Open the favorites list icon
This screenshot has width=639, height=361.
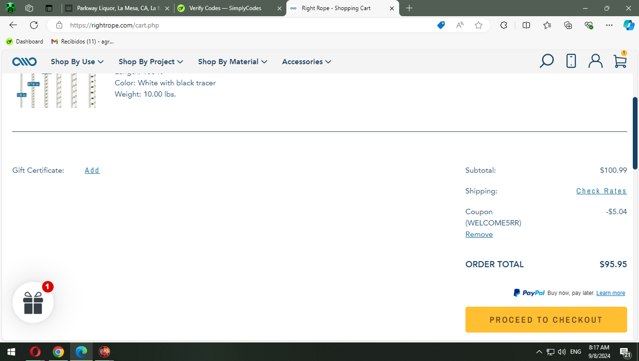(547, 25)
